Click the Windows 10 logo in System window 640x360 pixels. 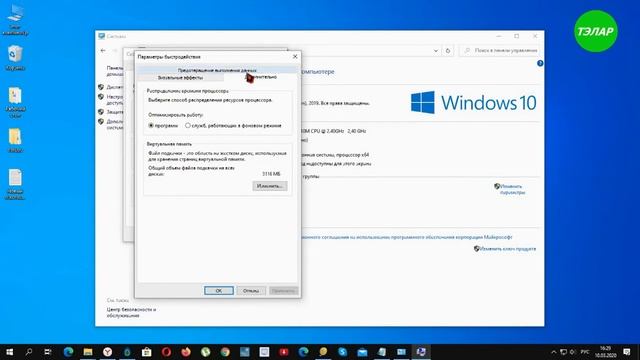point(473,102)
